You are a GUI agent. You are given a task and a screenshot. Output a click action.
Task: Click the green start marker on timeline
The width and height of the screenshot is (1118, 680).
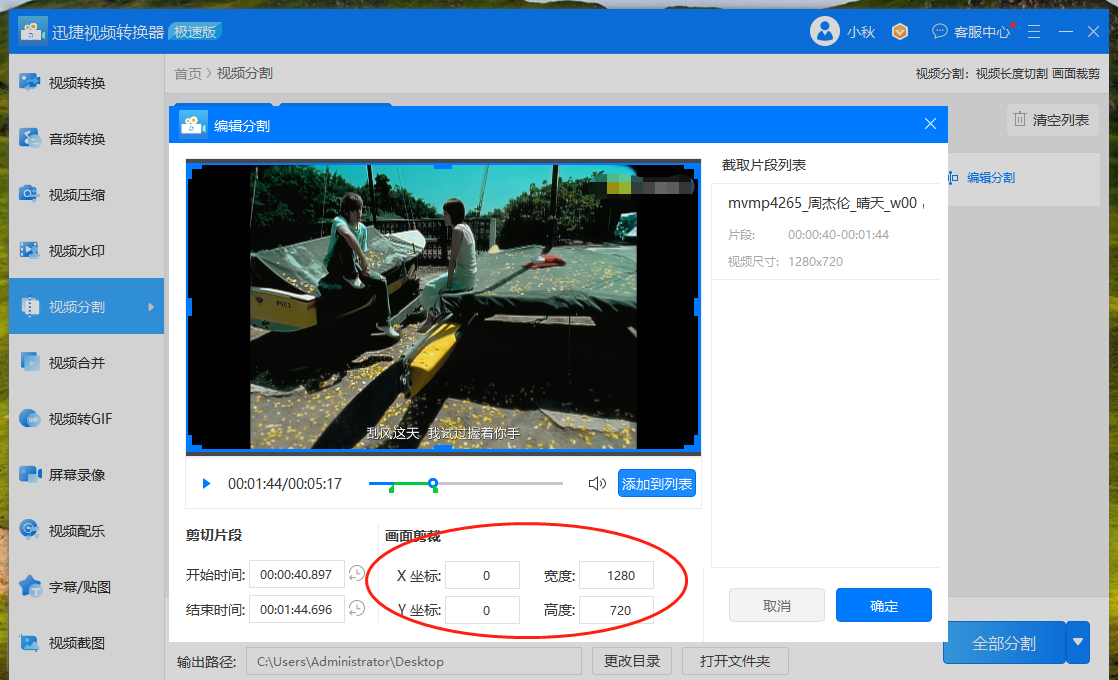click(391, 488)
